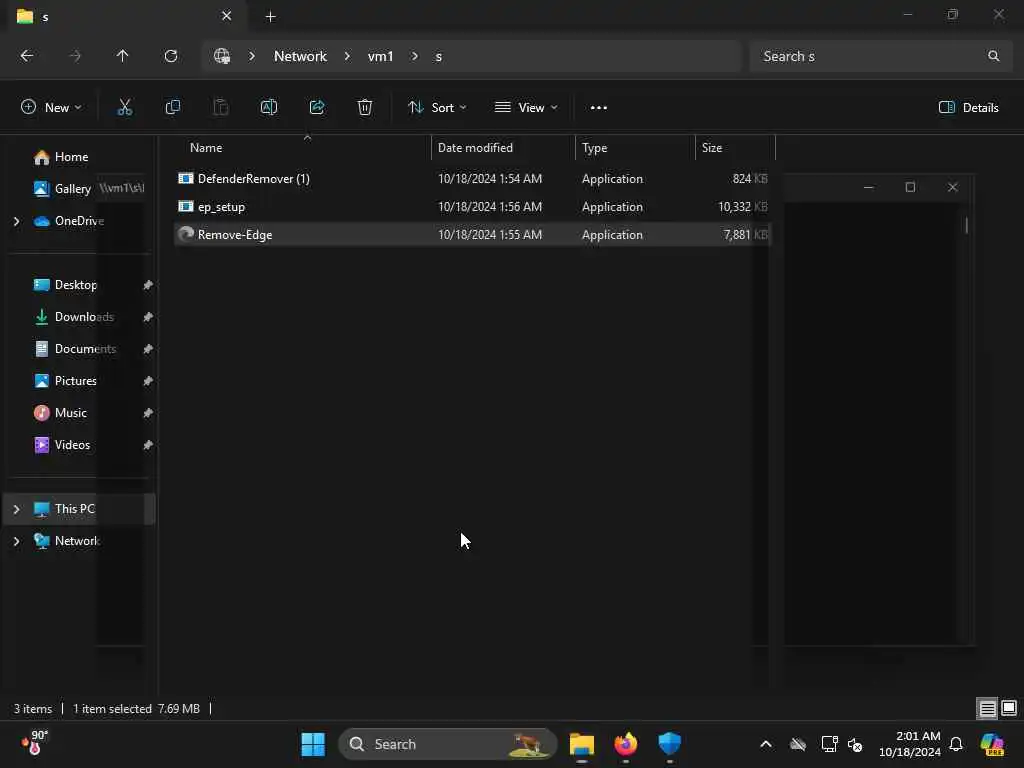Sort by Name column header
The image size is (1024, 768).
(x=206, y=148)
